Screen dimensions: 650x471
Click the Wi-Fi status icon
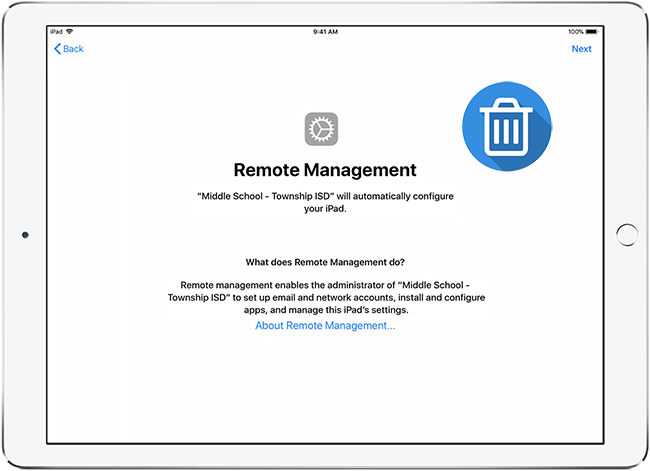point(70,32)
